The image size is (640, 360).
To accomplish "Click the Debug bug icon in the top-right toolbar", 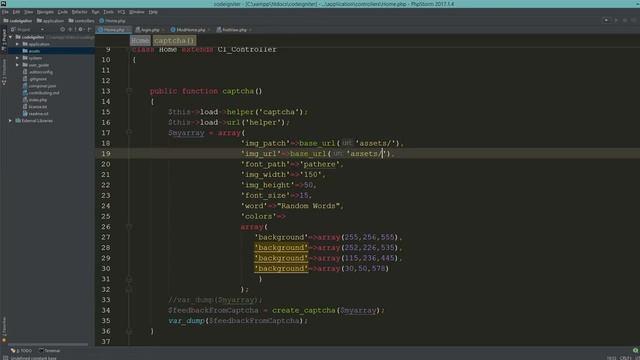I will (624, 20).
